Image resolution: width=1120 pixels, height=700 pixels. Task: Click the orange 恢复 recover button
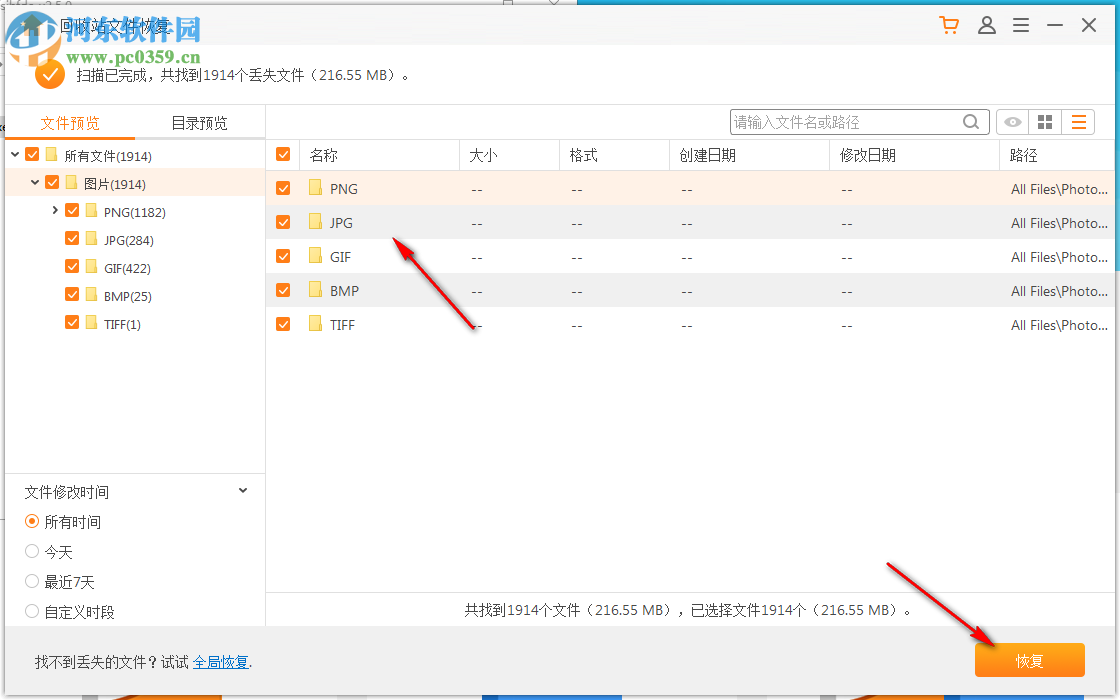(1029, 660)
